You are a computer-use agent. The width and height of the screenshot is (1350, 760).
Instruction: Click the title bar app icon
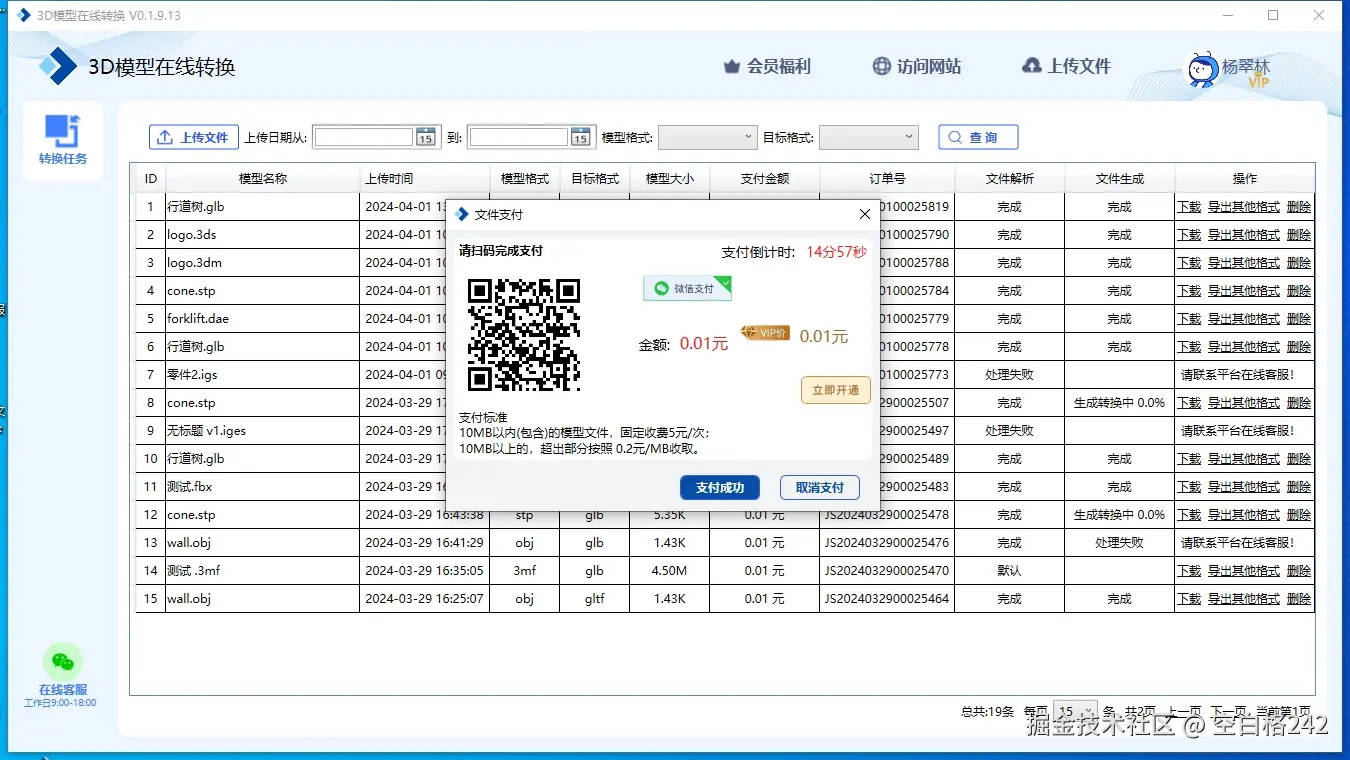23,15
